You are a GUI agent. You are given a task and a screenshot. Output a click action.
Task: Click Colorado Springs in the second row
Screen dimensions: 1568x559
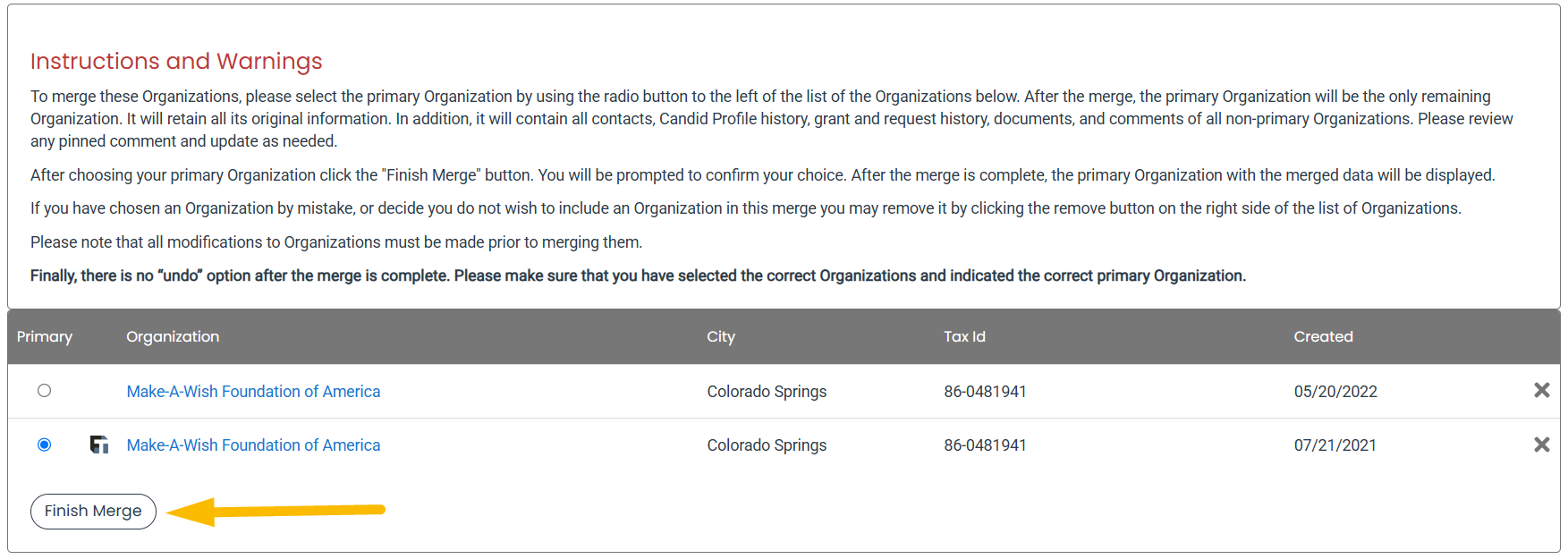pyautogui.click(x=767, y=445)
